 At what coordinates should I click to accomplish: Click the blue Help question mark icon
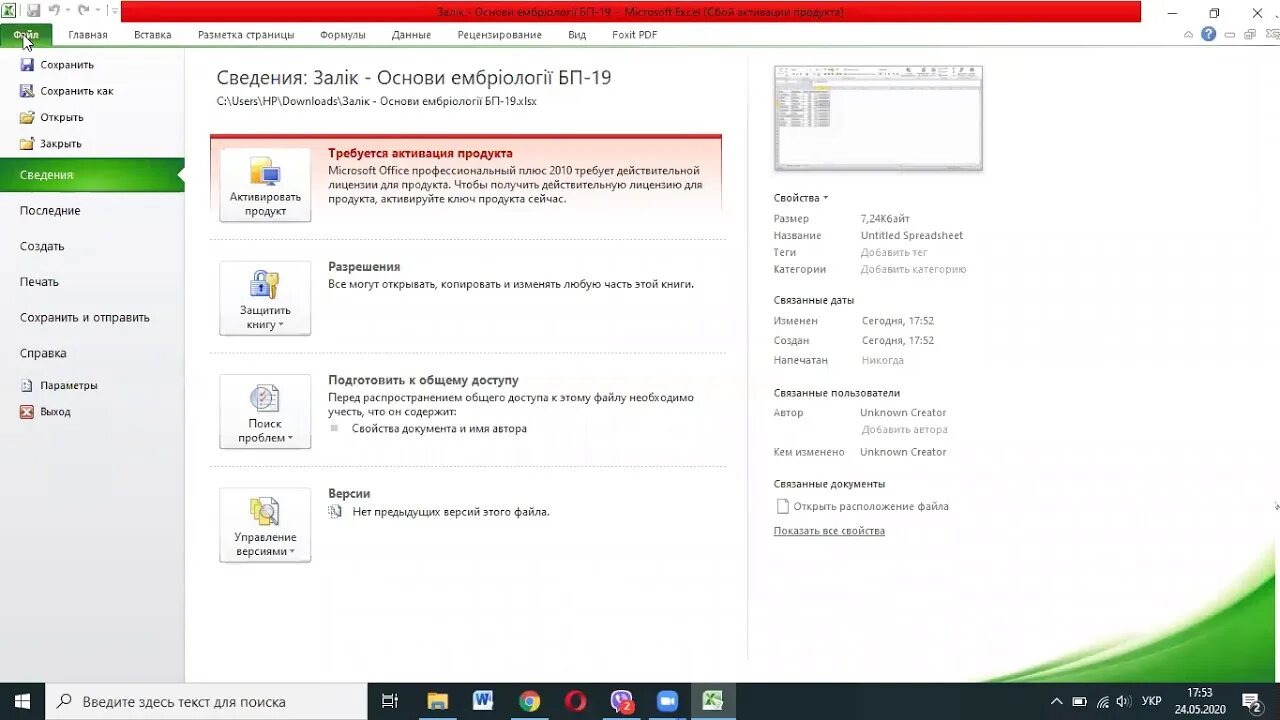pos(1208,34)
